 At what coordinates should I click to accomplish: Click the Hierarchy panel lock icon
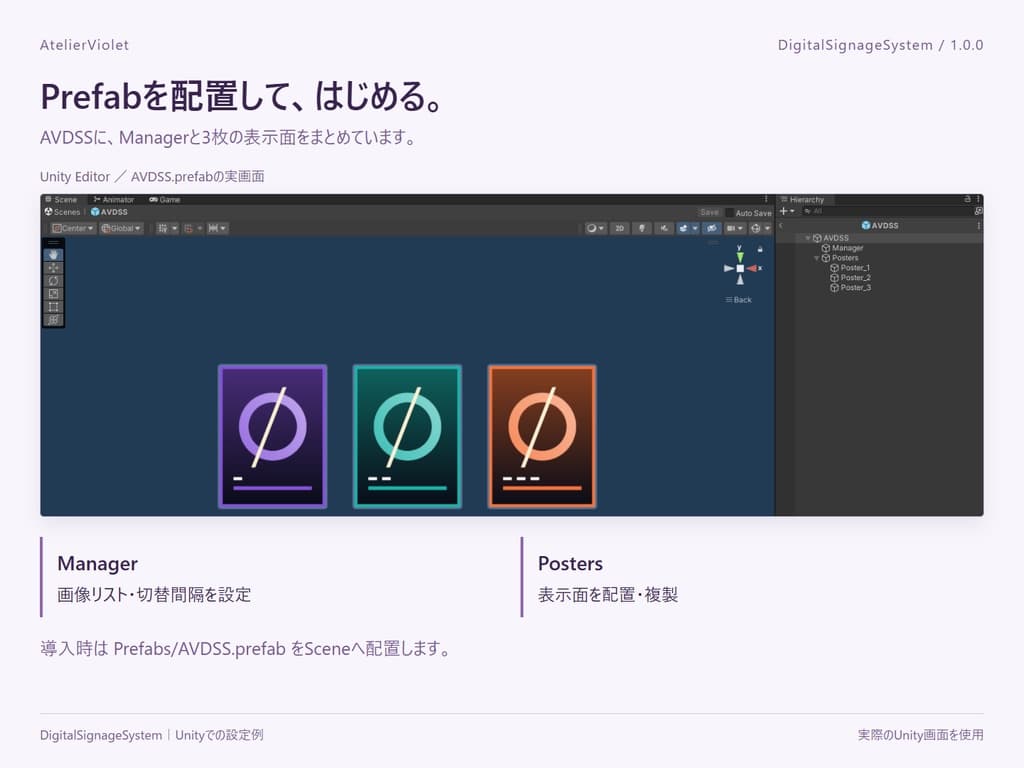(x=968, y=199)
